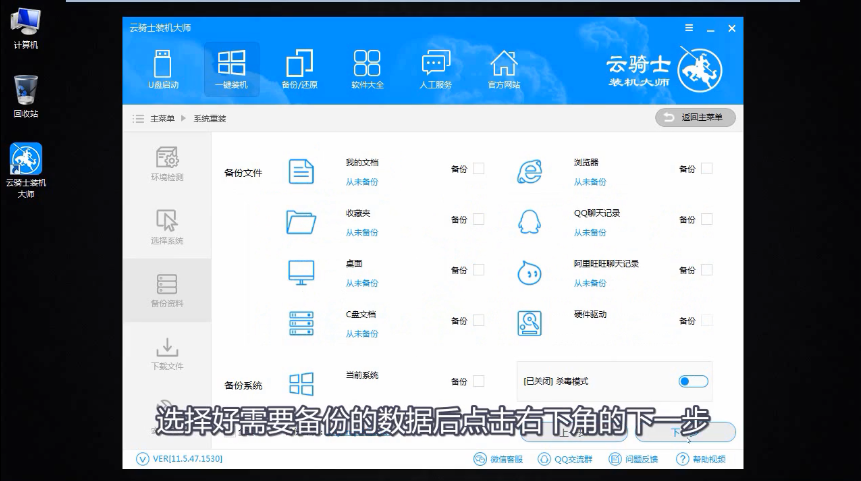Click the 备份系统 section label
The image size is (861, 481).
pos(243,385)
